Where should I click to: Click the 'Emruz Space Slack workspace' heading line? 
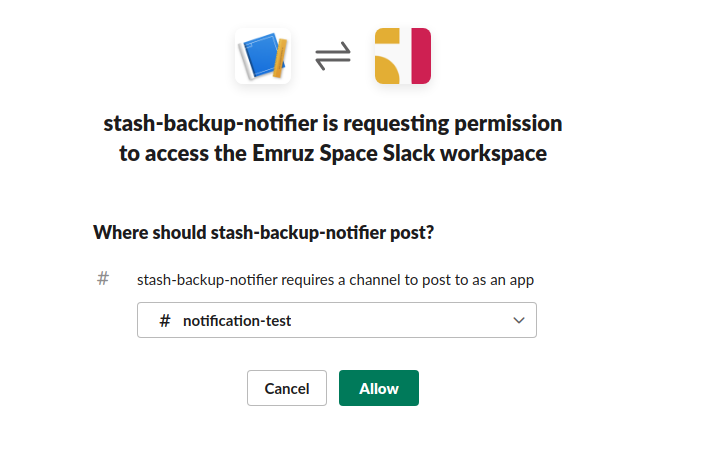click(x=333, y=154)
